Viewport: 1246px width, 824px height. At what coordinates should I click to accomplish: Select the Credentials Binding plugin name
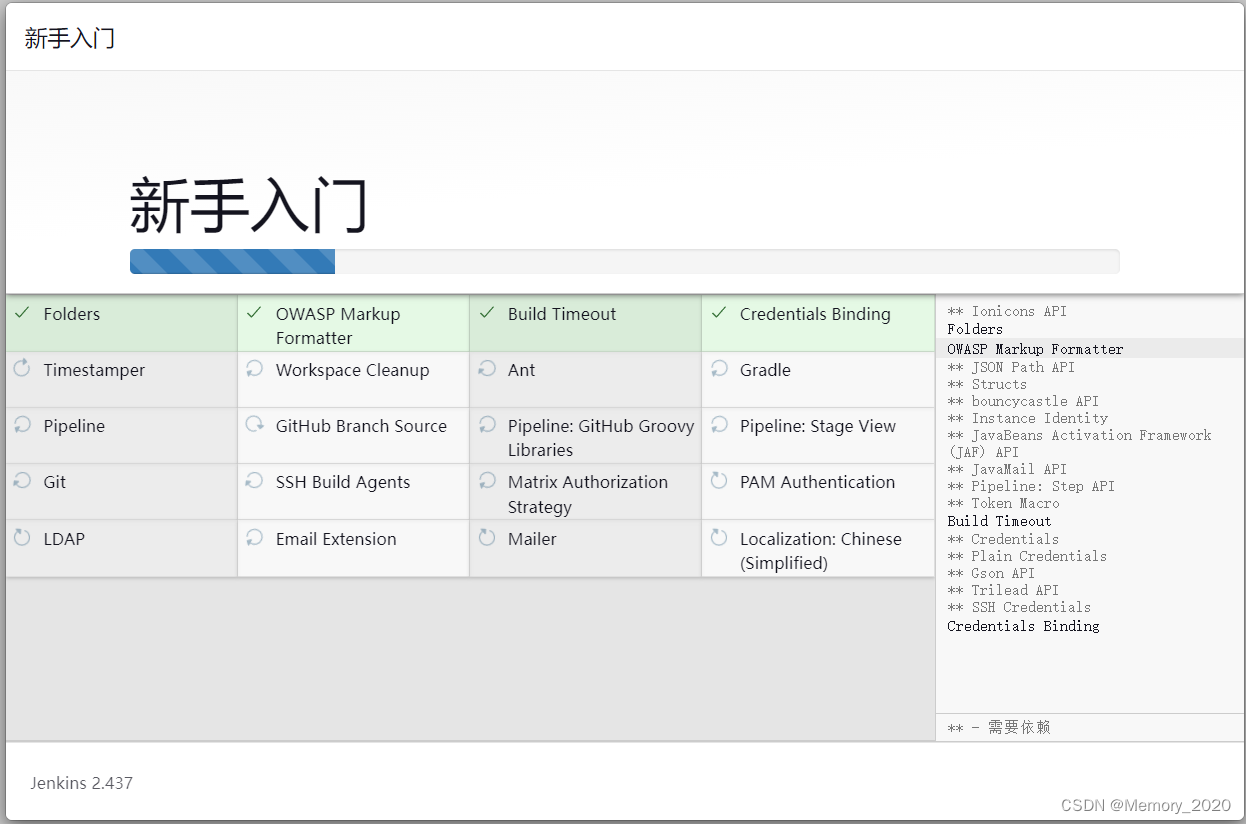pyautogui.click(x=815, y=314)
